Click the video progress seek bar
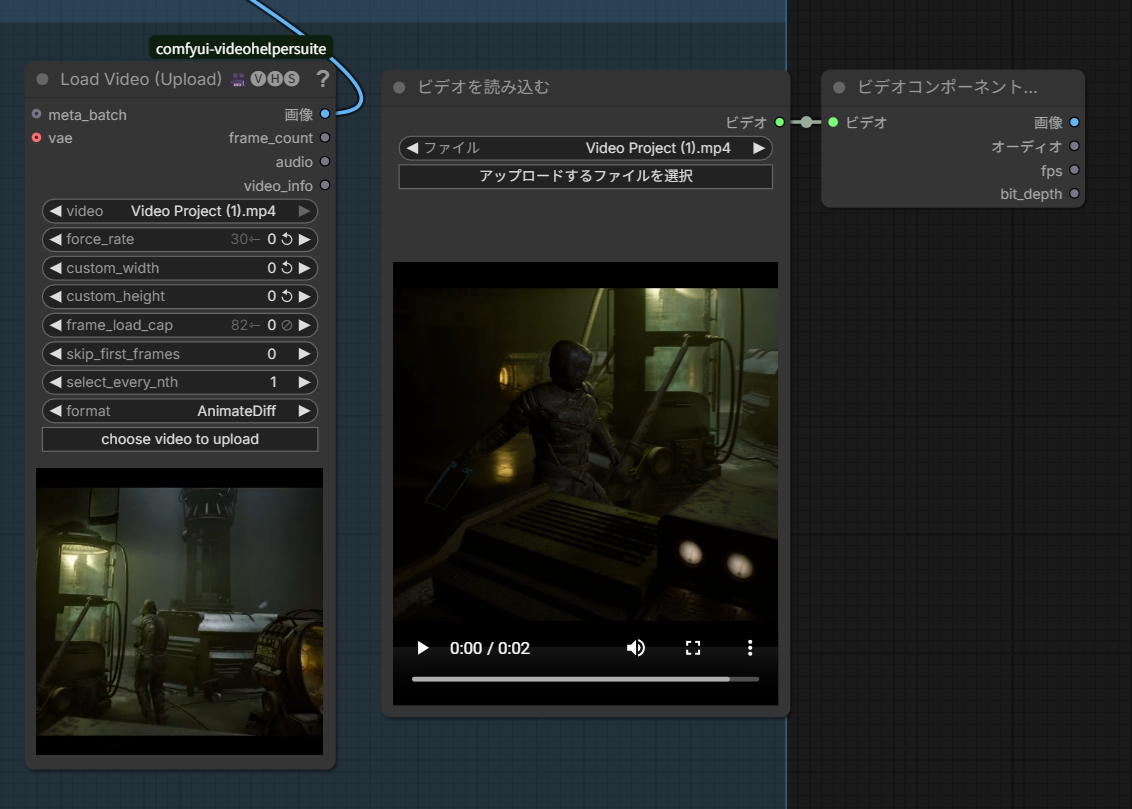Screen dimensions: 1132x809 pyautogui.click(x=585, y=679)
